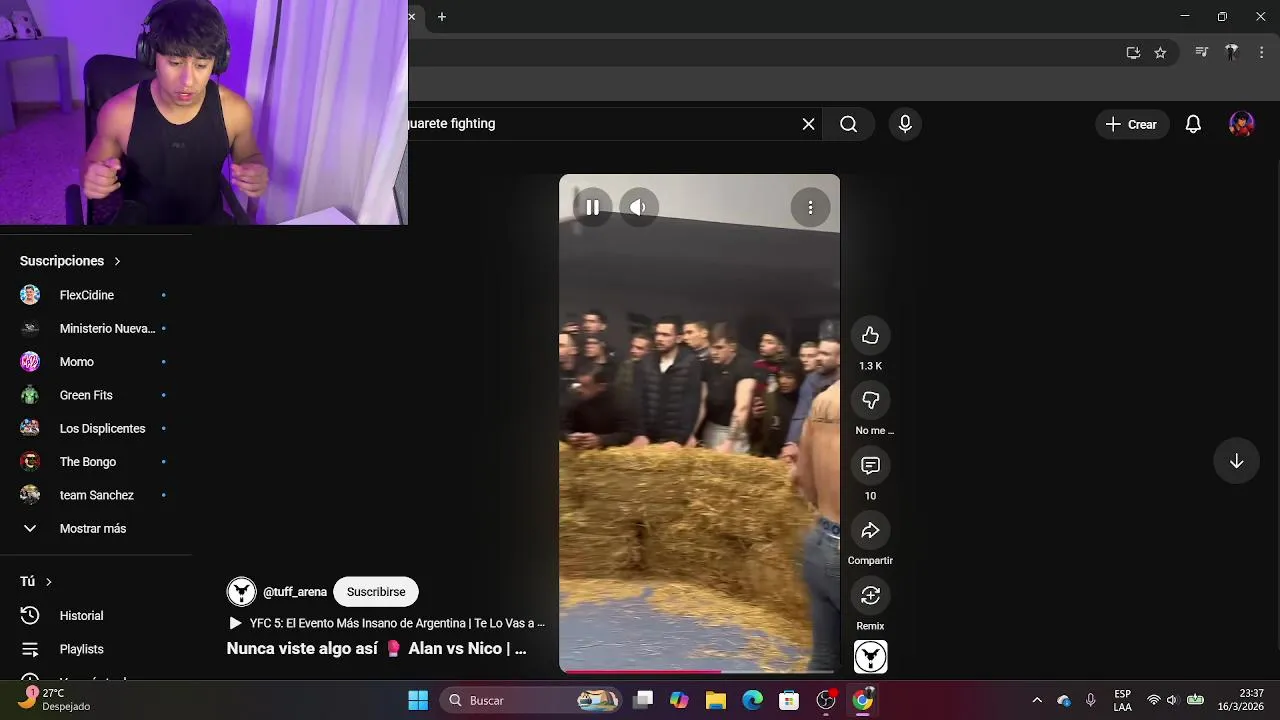Open the 27°C weather widget
The image size is (1280, 720).
click(x=55, y=699)
